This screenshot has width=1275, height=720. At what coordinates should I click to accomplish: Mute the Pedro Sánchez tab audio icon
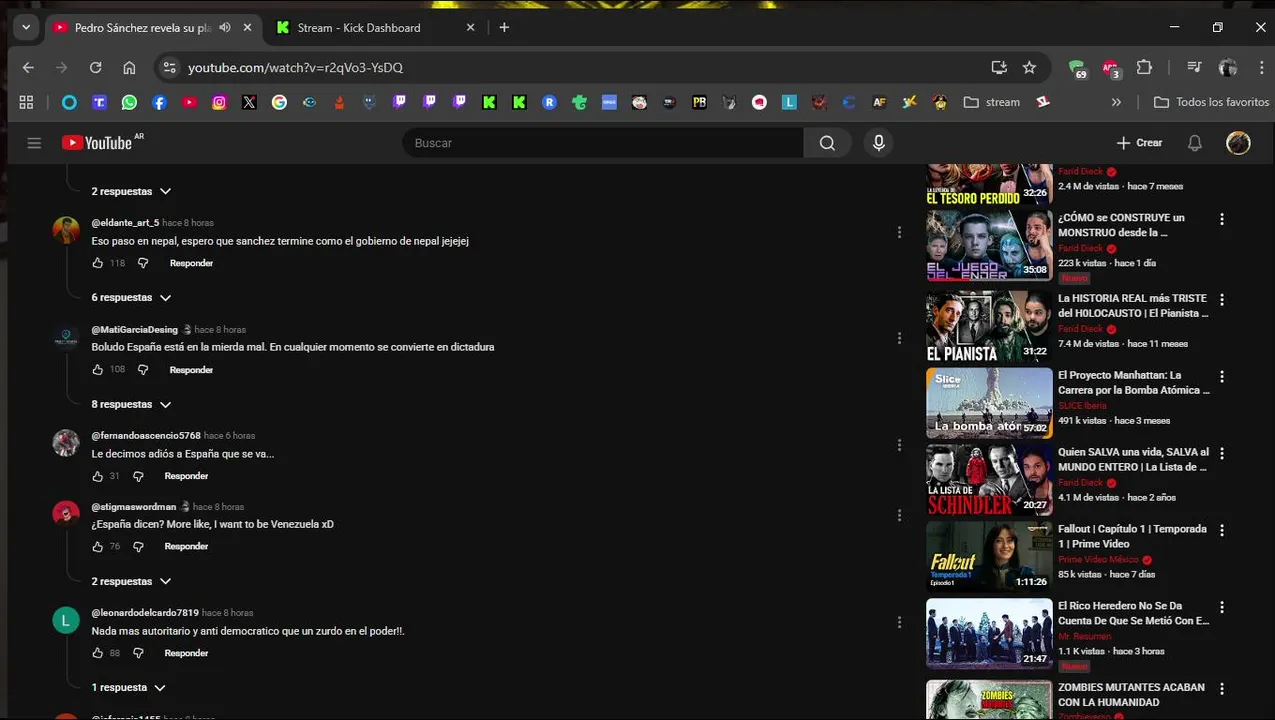225,28
